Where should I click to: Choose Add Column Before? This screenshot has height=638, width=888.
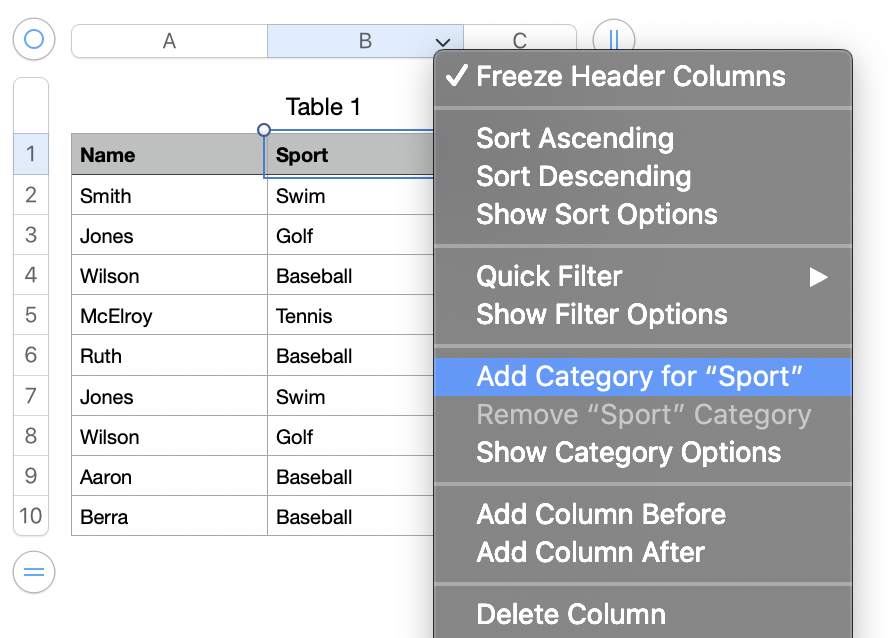(601, 514)
